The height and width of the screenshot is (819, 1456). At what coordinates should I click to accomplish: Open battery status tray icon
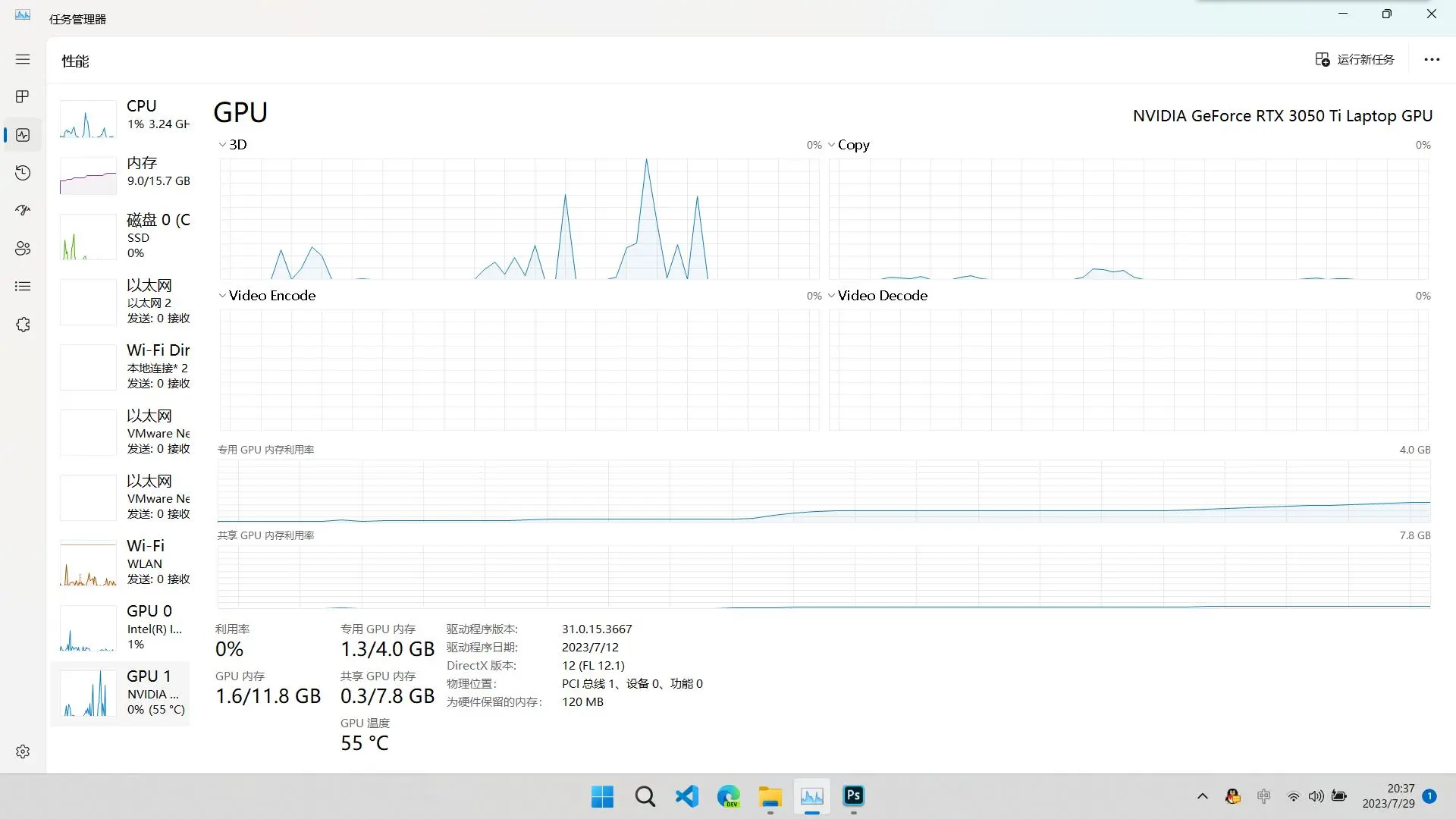(1339, 796)
